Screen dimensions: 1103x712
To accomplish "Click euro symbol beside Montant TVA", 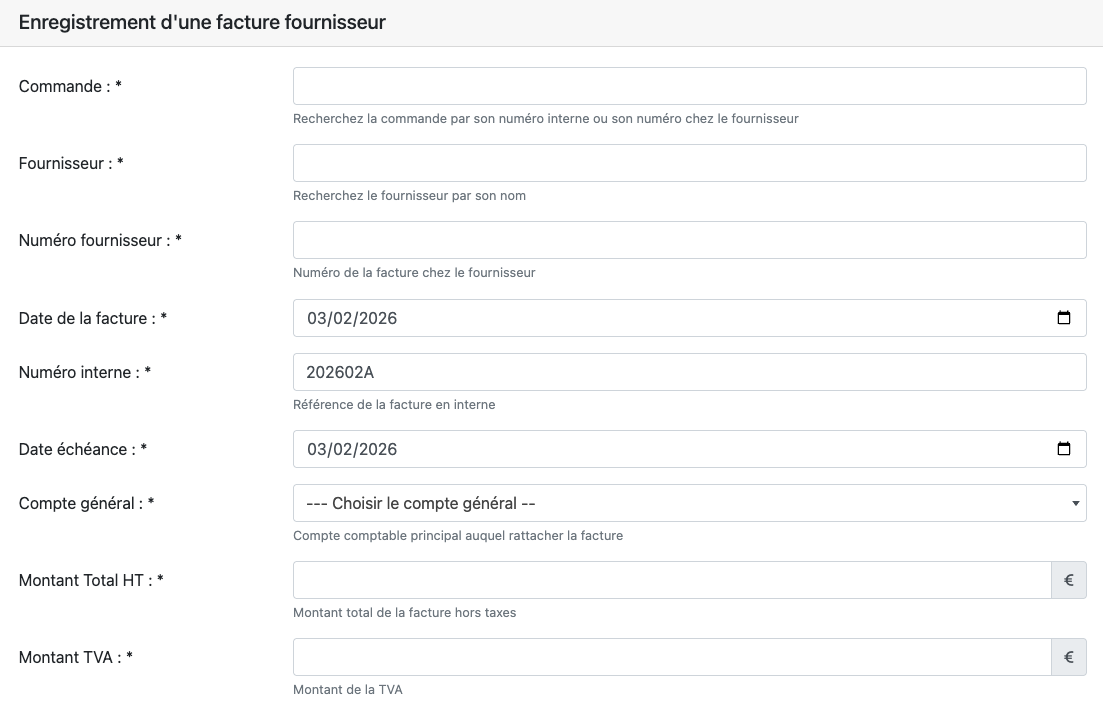I will (1069, 657).
